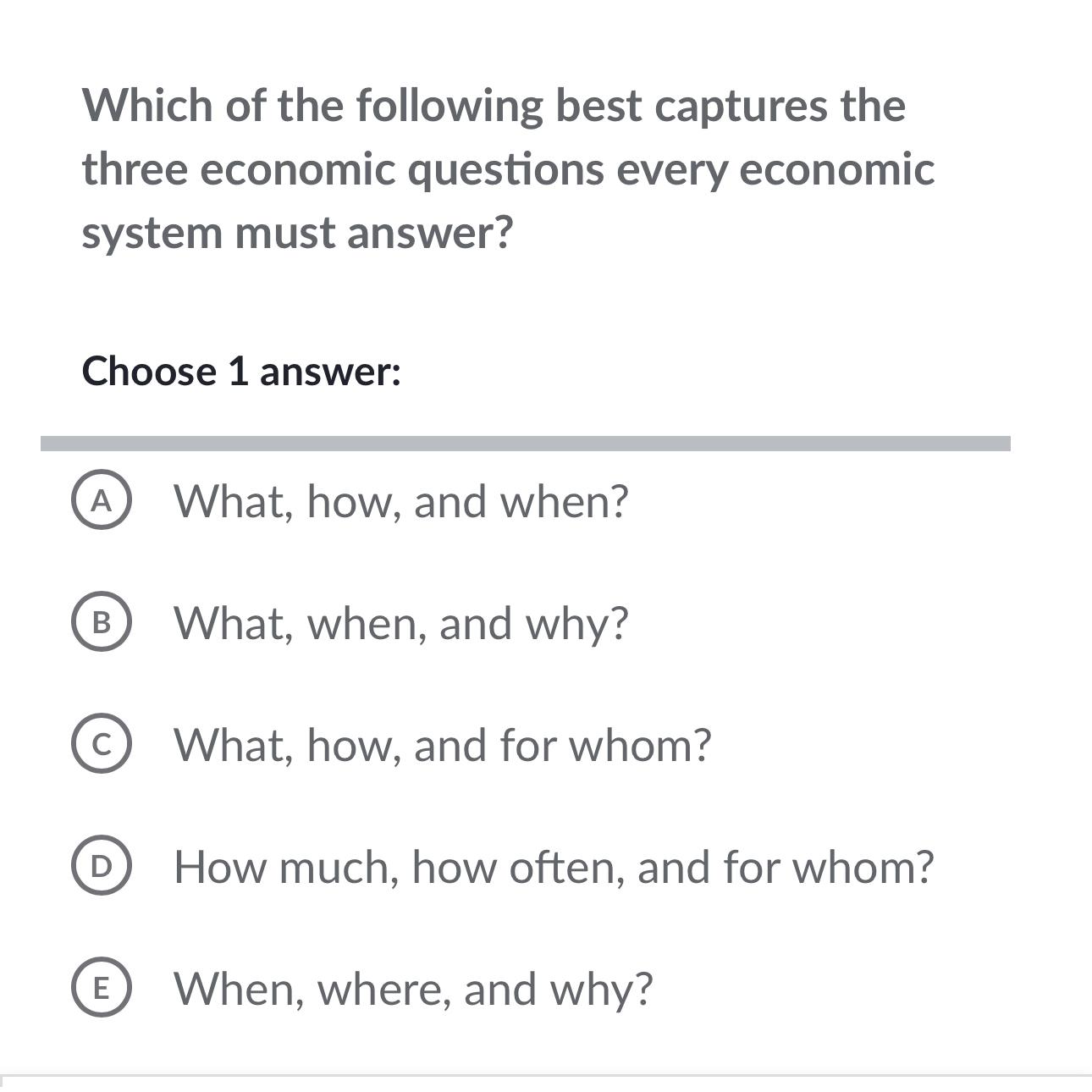The image size is (1092, 1092).
Task: Choose the circled C option marker
Action: (x=101, y=745)
